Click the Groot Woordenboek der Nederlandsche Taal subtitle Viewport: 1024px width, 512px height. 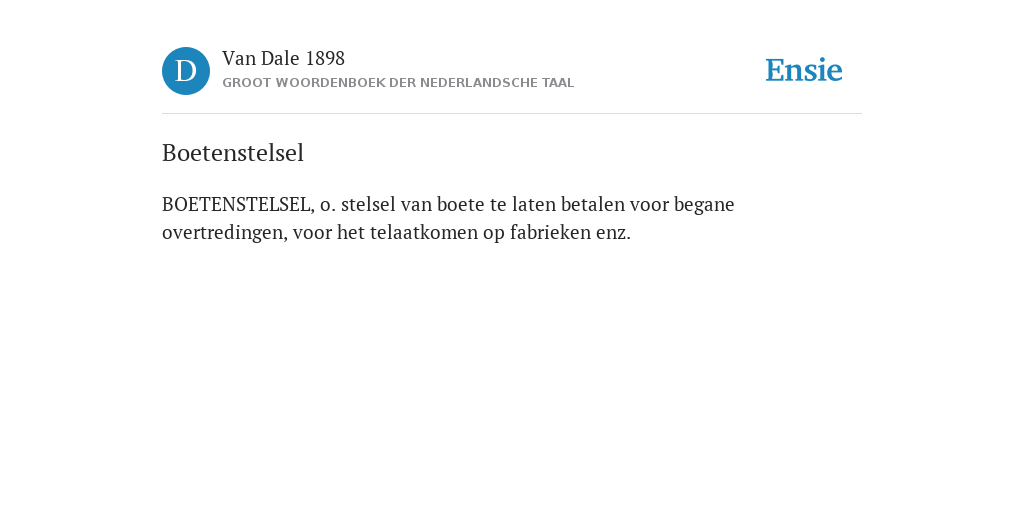(x=398, y=83)
